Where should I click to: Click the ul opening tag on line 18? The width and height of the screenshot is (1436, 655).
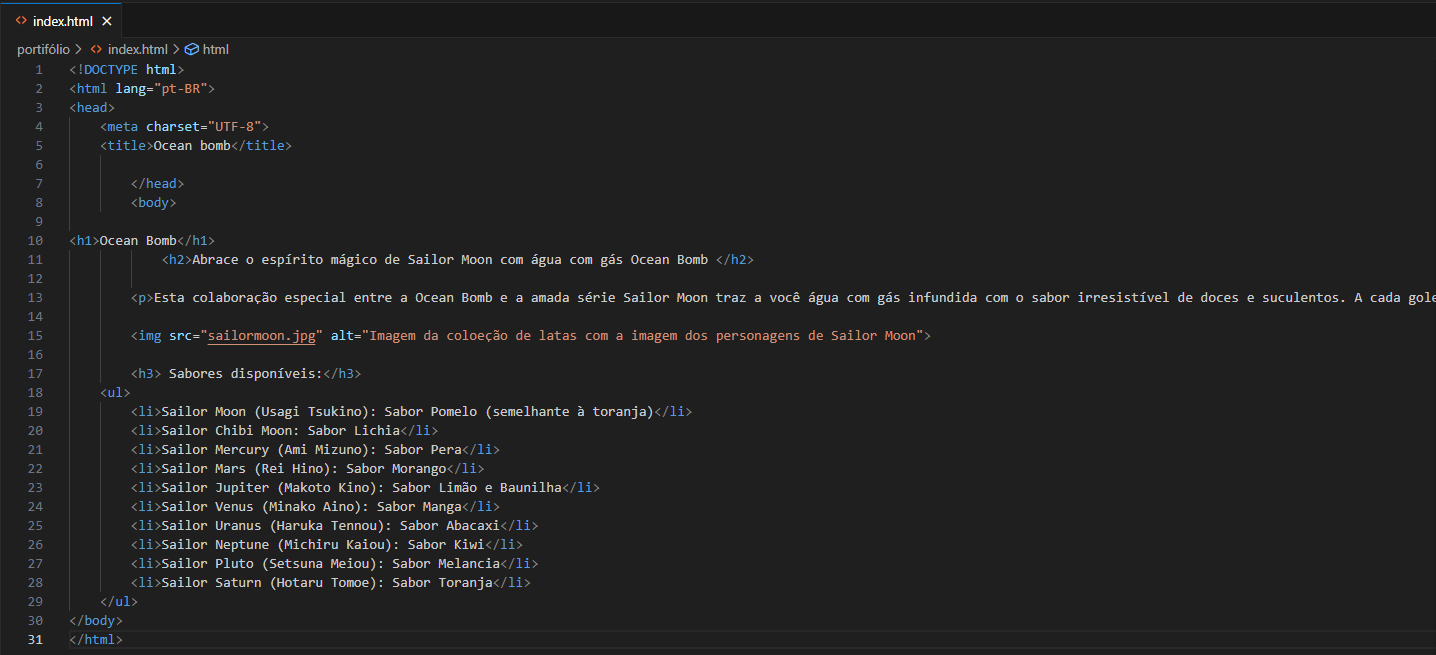pos(115,392)
